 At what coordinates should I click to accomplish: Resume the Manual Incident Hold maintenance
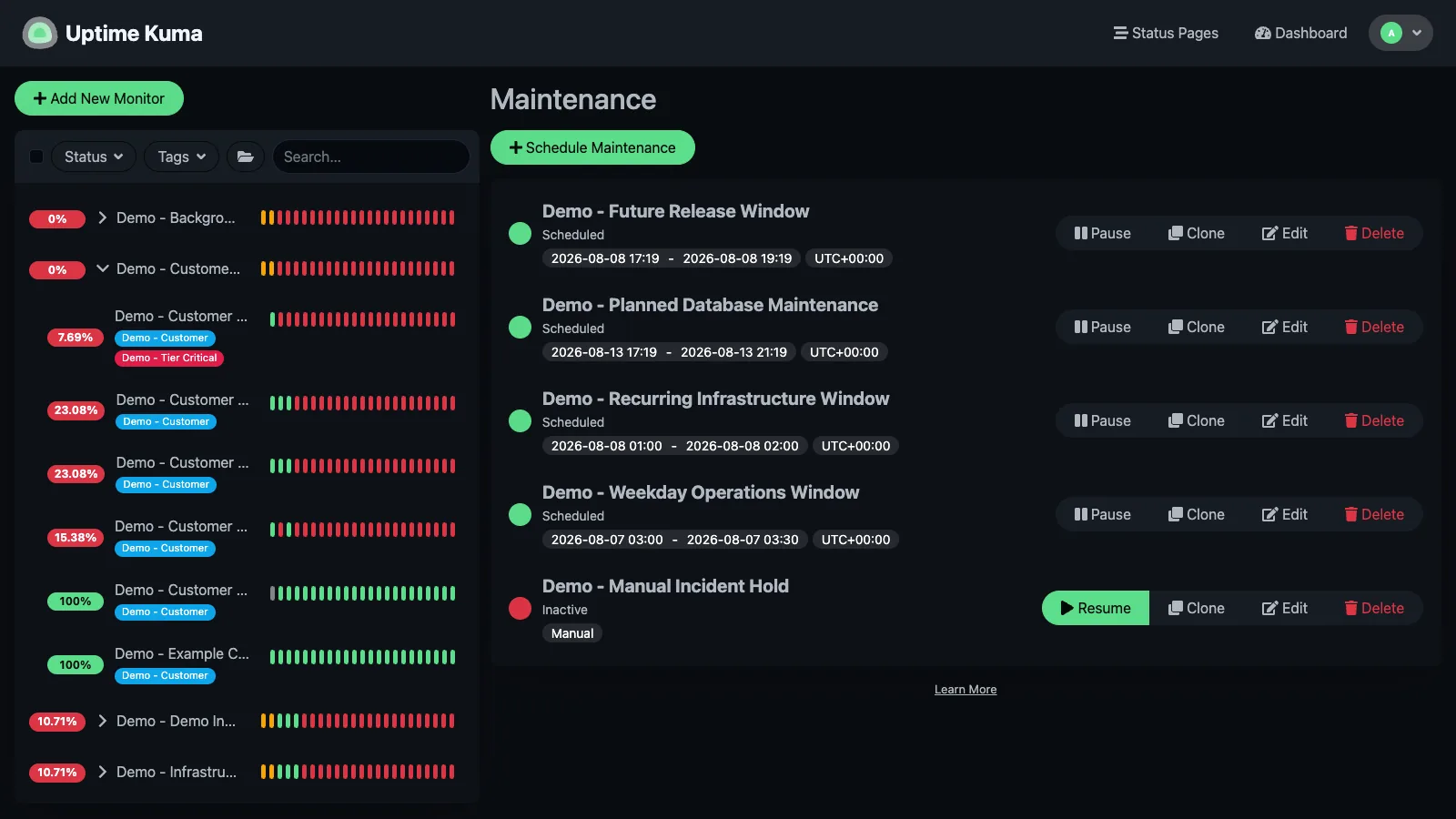tap(1096, 608)
